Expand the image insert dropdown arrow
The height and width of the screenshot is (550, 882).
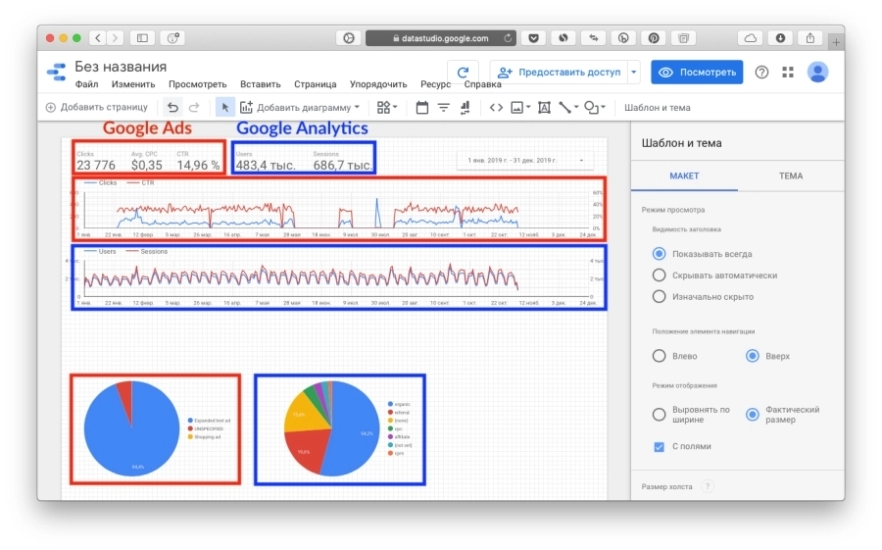click(528, 107)
